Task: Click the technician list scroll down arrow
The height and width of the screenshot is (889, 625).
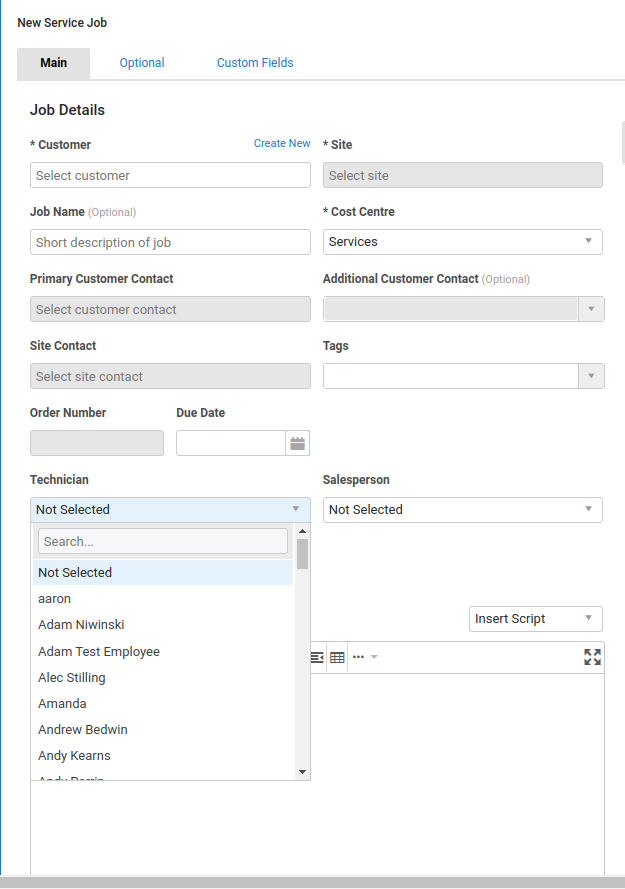Action: pos(302,772)
